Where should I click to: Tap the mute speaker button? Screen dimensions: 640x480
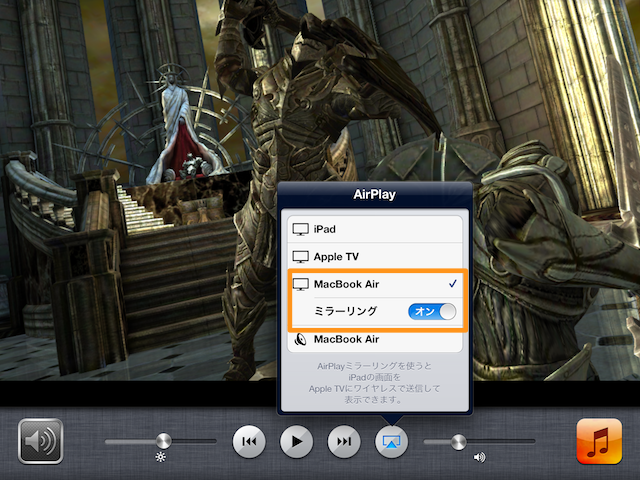tap(40, 441)
